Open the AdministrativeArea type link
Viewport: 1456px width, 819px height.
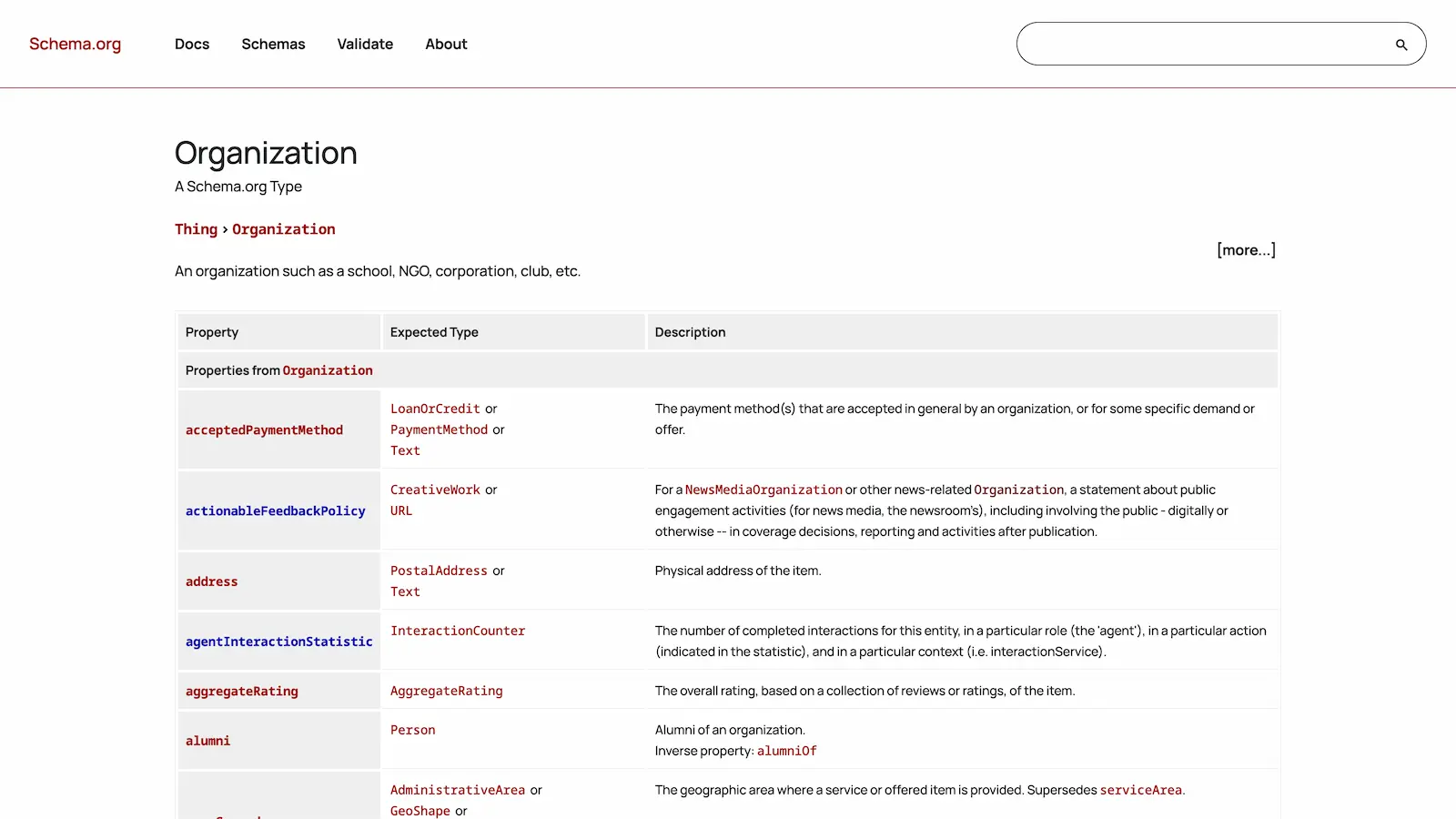tap(458, 790)
